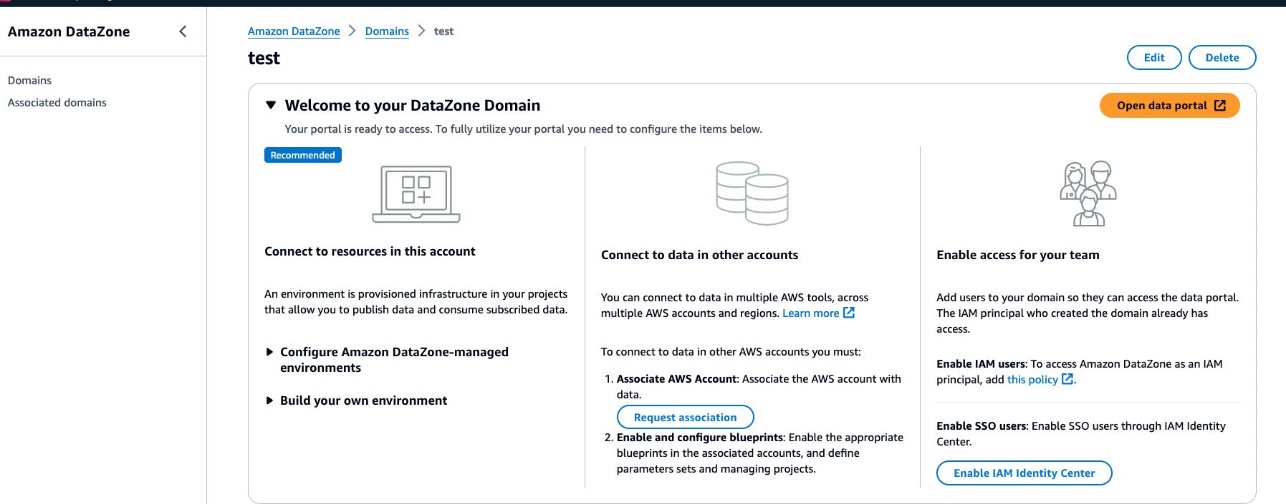
Task: Click the test breadcrumb text
Action: click(x=443, y=31)
